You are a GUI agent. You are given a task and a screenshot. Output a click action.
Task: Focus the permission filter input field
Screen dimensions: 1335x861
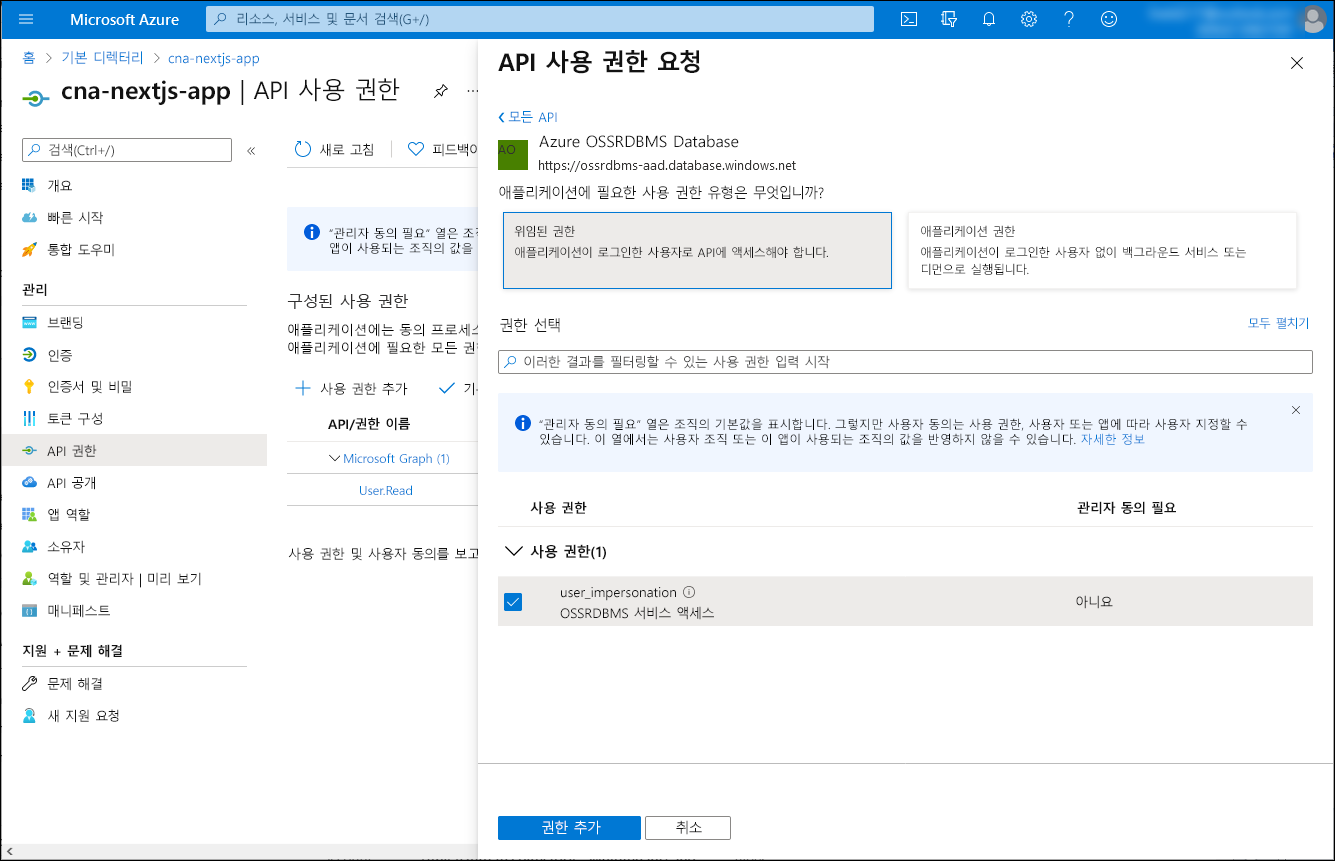(905, 361)
